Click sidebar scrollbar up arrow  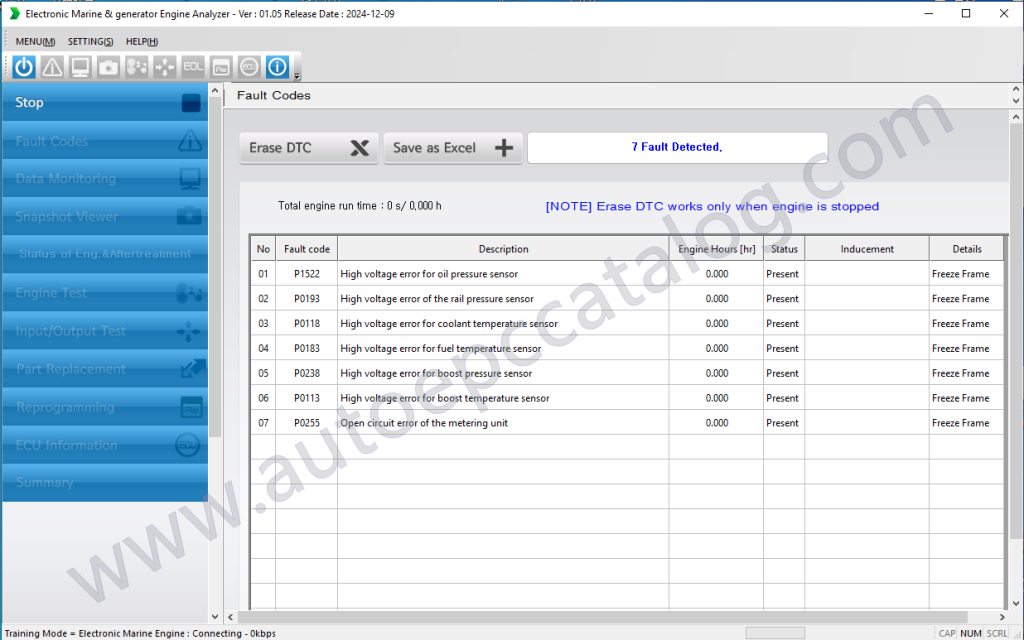[215, 91]
